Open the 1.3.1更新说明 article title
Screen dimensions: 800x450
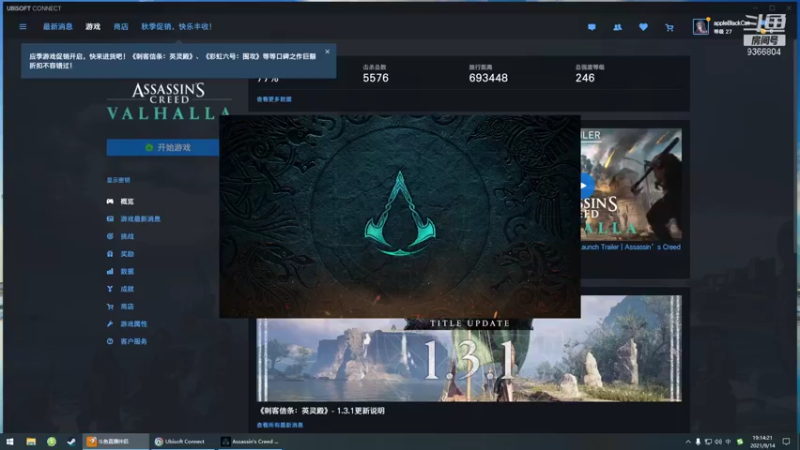coord(322,411)
